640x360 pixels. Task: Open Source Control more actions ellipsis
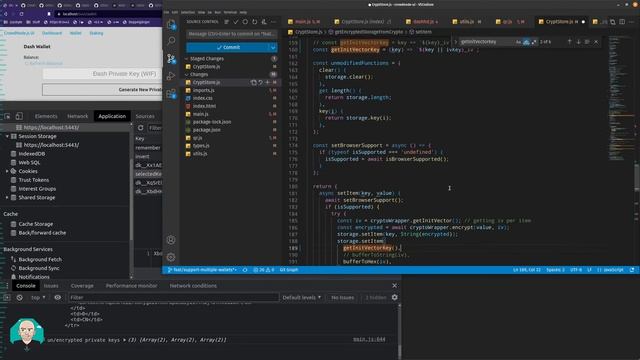273,22
